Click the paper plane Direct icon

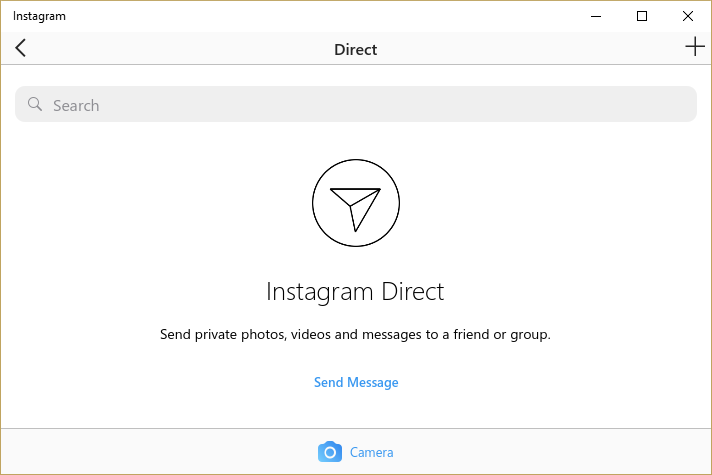(x=356, y=203)
